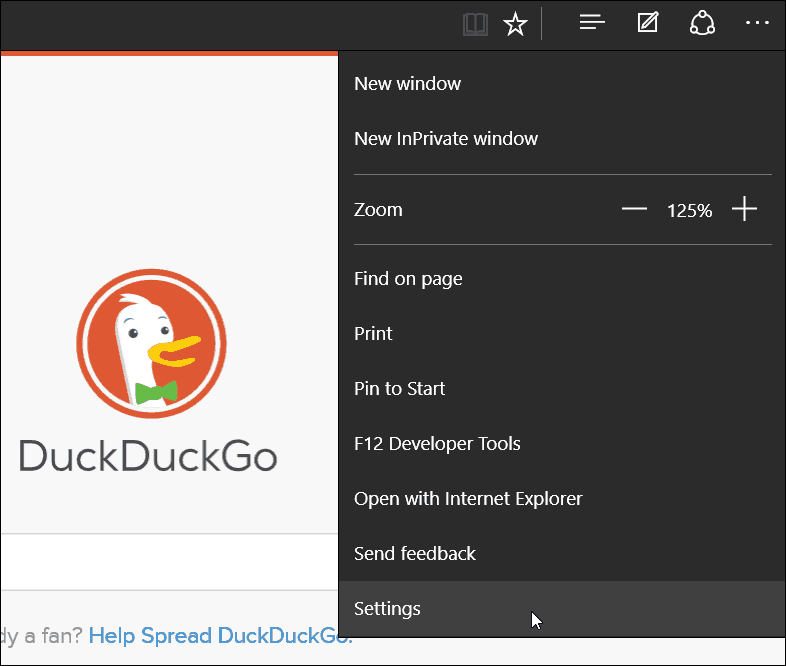
Task: Choose New window from the menu
Action: pyautogui.click(x=562, y=84)
